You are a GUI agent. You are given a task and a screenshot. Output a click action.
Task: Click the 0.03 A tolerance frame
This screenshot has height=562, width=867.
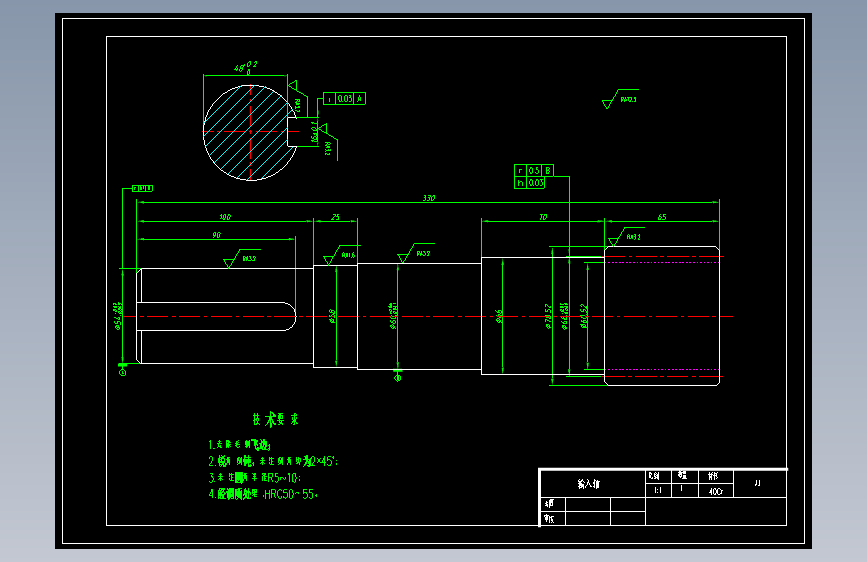pyautogui.click(x=344, y=98)
